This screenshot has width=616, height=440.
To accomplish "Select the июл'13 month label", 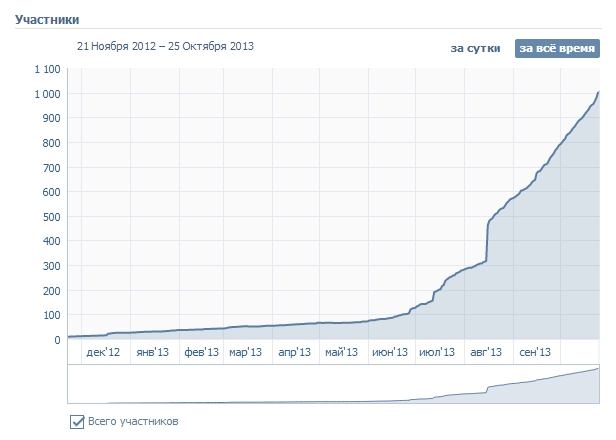I will point(437,352).
